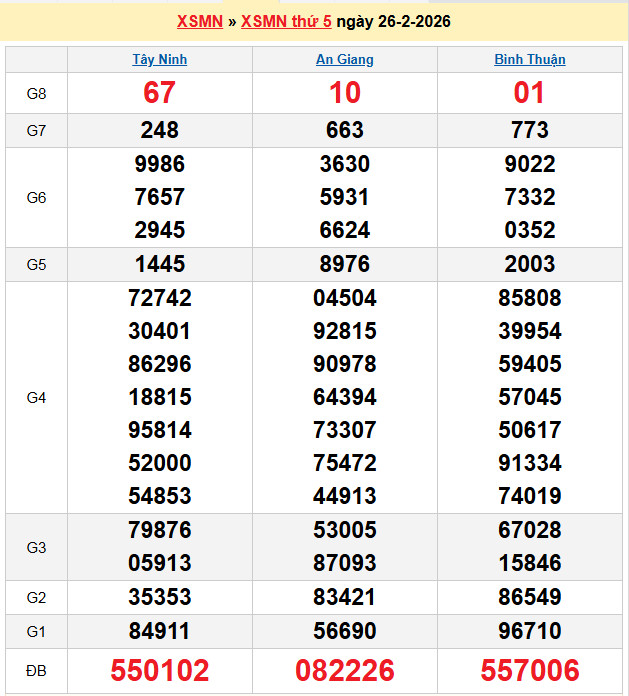Open the XSMN thứ 5 link
The image size is (629, 696).
pyautogui.click(x=286, y=22)
